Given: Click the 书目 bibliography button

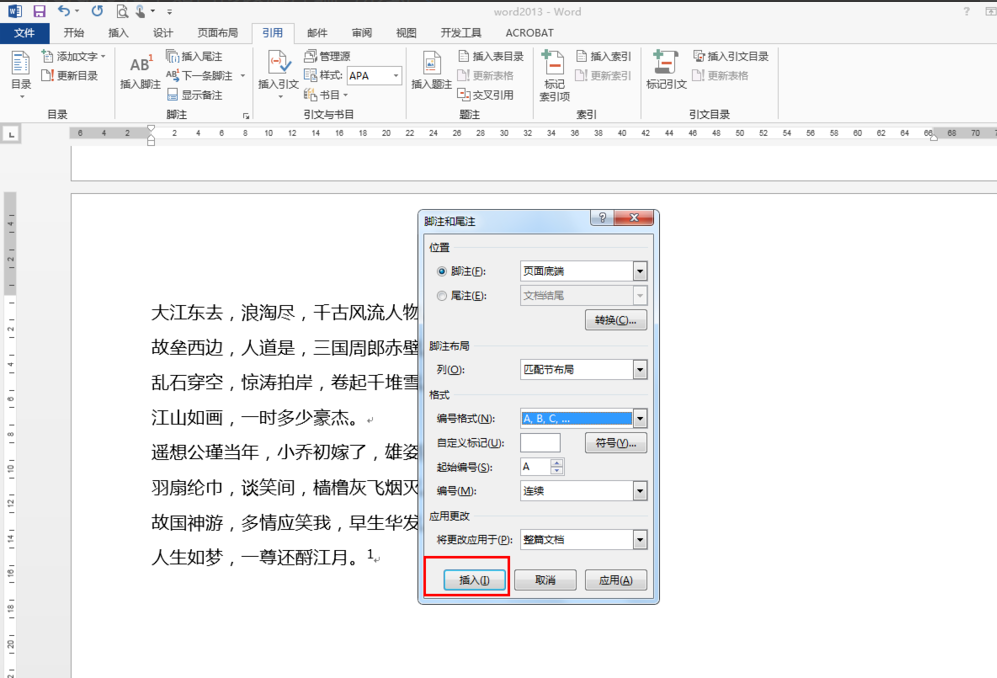Looking at the screenshot, I should (x=326, y=95).
